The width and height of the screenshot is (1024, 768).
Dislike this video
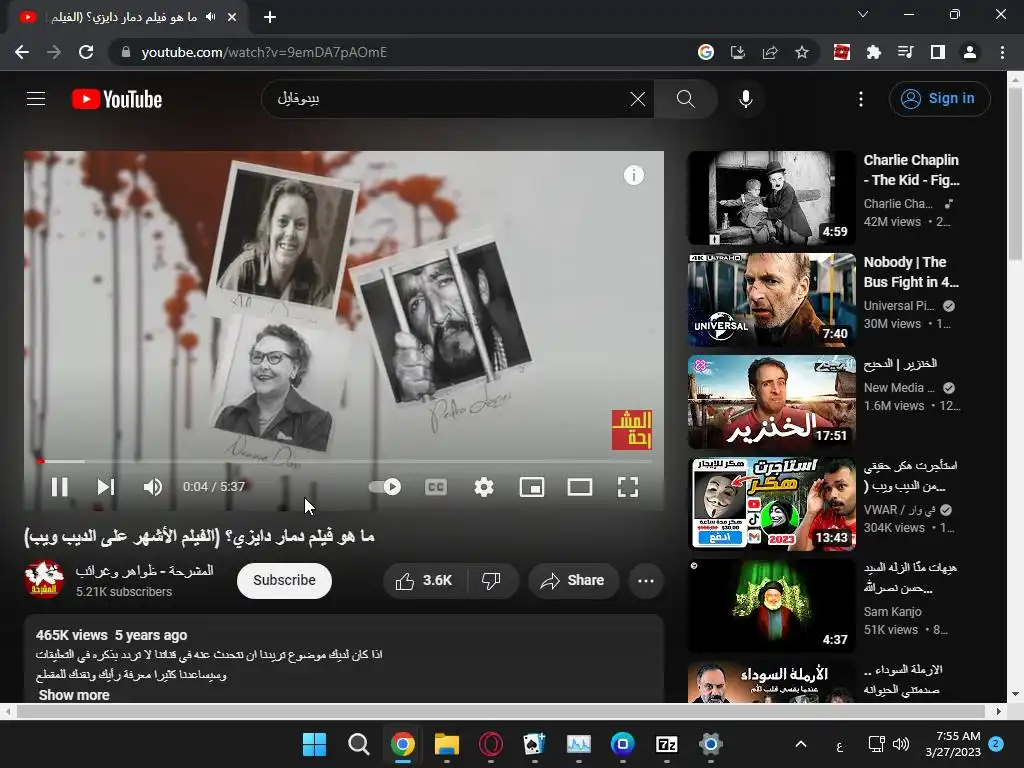(x=491, y=580)
